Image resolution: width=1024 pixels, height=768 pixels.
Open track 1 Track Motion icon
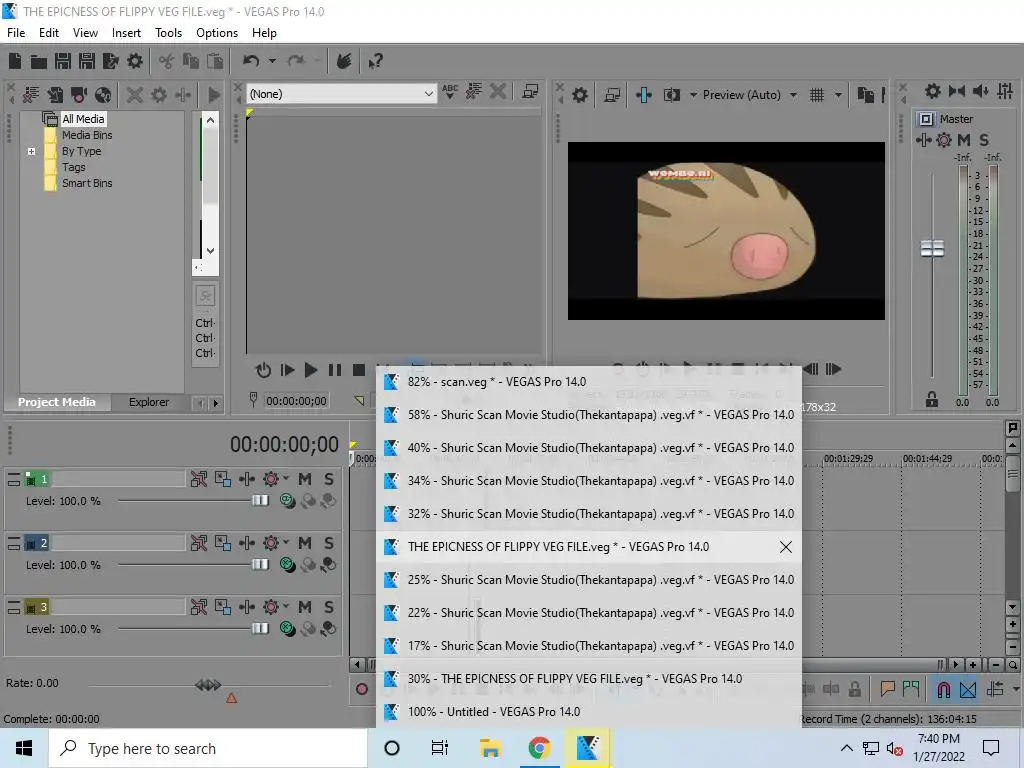pyautogui.click(x=223, y=479)
